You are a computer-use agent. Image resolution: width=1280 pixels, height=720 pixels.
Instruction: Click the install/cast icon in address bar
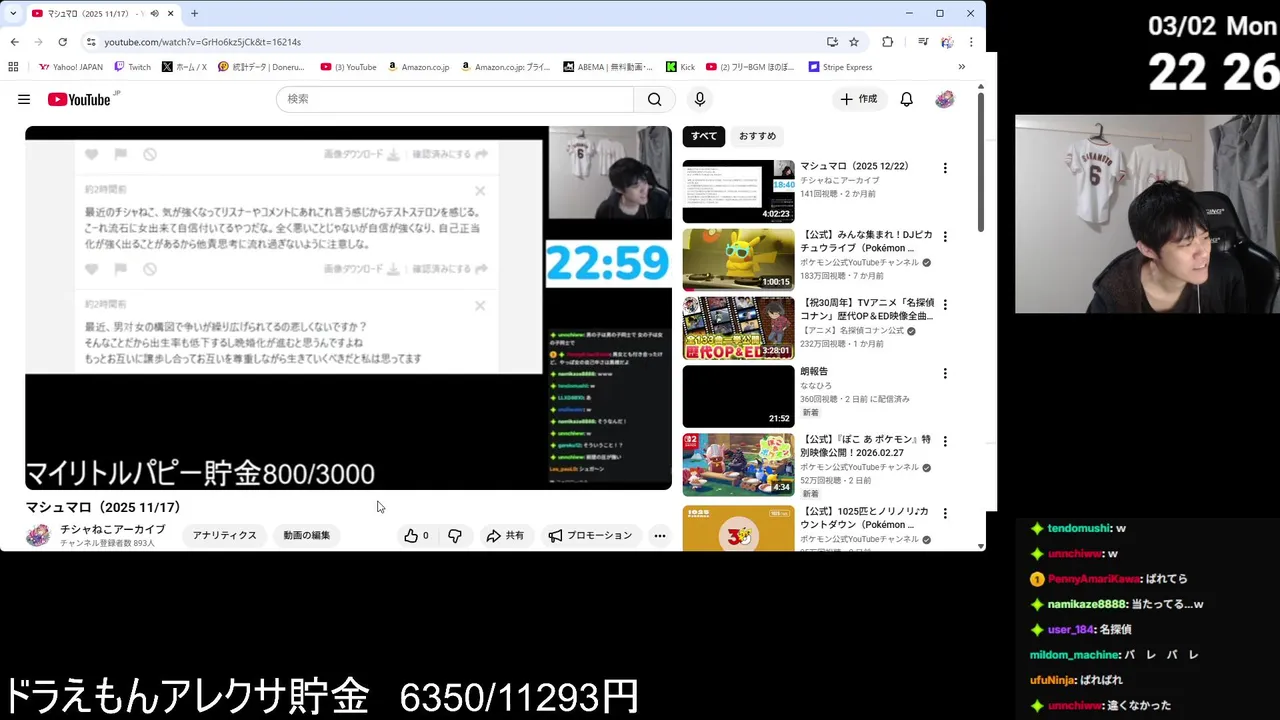832,42
